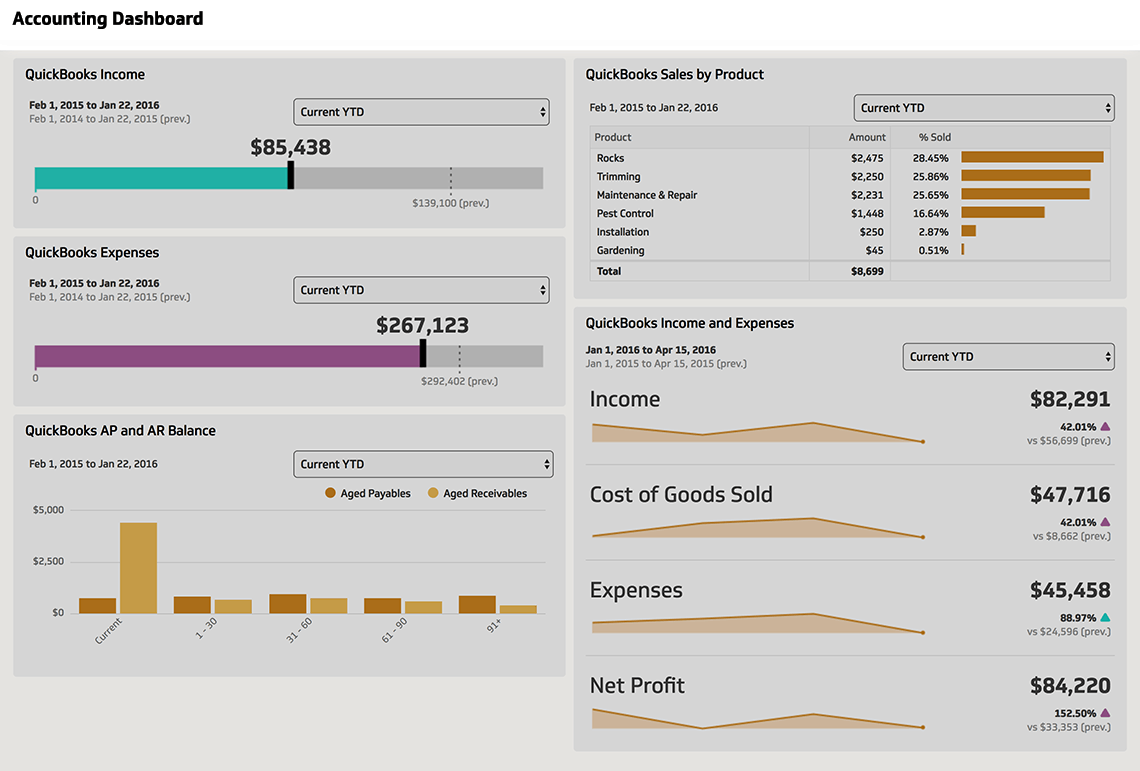Click the $267,123 expenses value
Screen dimensions: 1140x771
pos(422,325)
